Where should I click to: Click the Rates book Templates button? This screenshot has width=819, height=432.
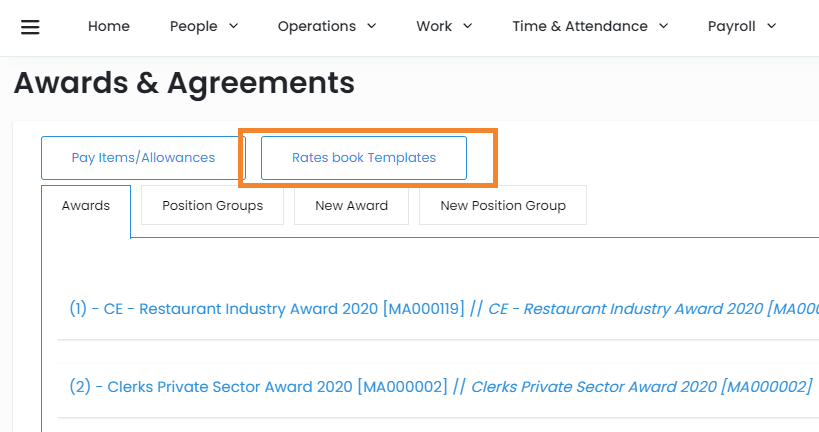[364, 158]
